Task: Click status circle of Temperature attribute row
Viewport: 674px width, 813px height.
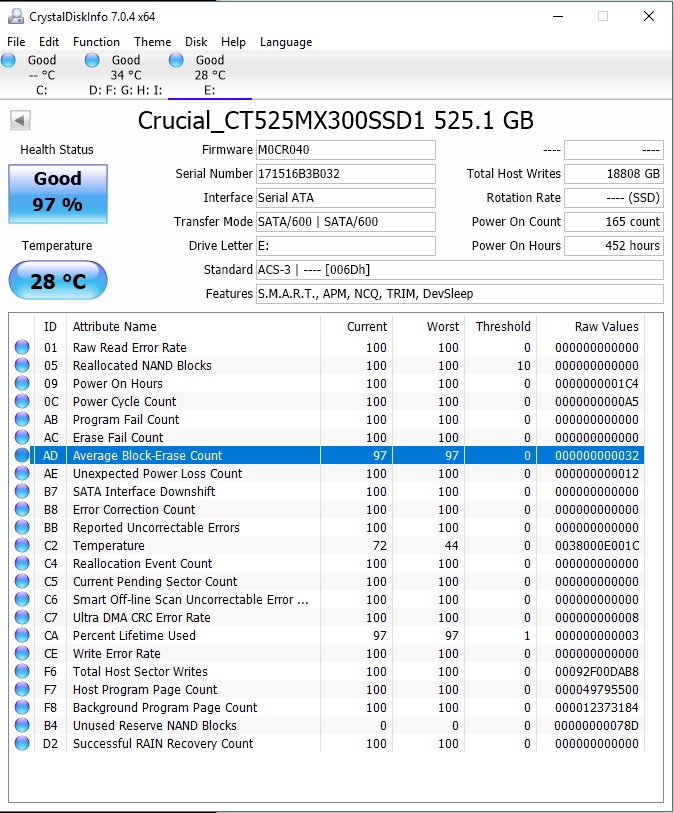Action: pos(22,545)
